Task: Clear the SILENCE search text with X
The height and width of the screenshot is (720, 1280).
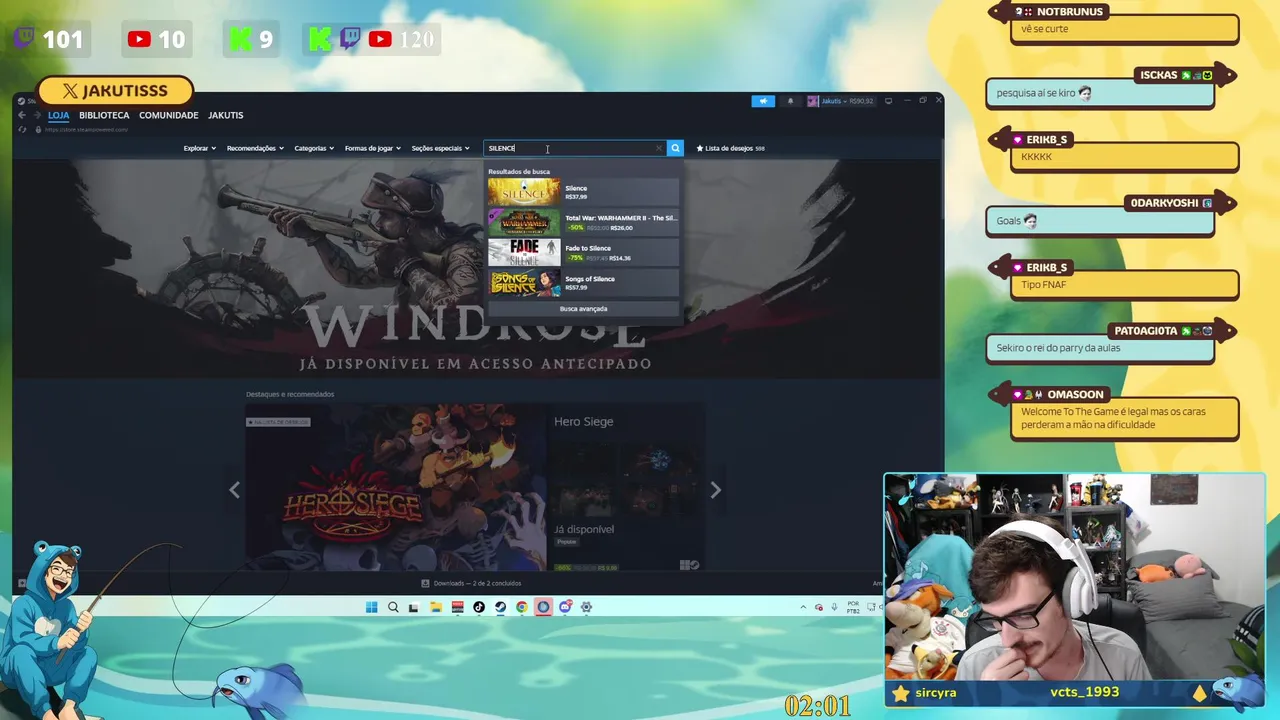Action: 658,148
